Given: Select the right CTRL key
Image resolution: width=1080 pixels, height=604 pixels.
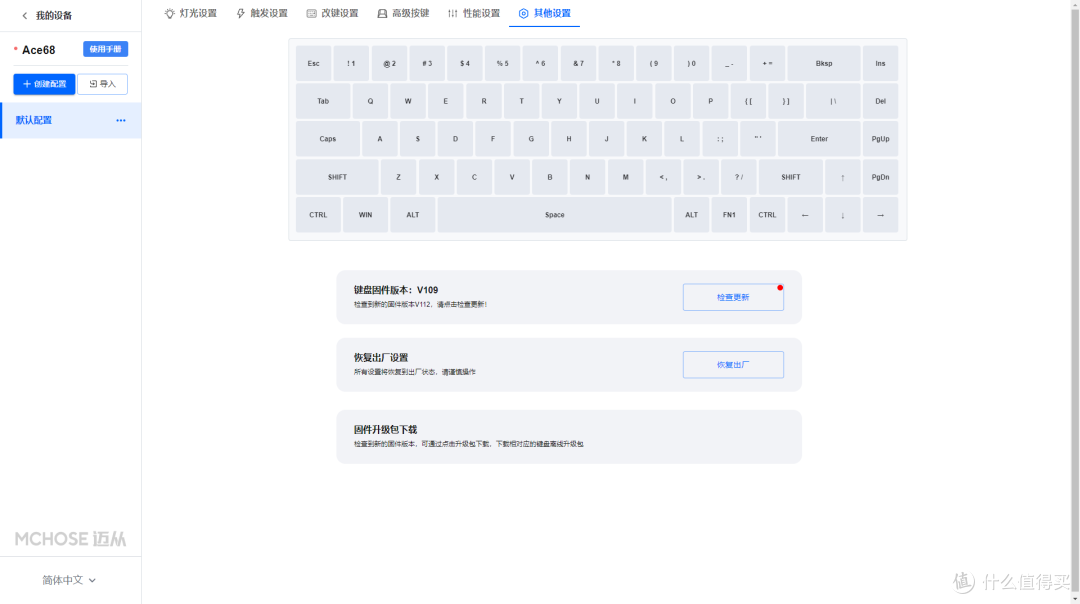Looking at the screenshot, I should click(x=767, y=215).
